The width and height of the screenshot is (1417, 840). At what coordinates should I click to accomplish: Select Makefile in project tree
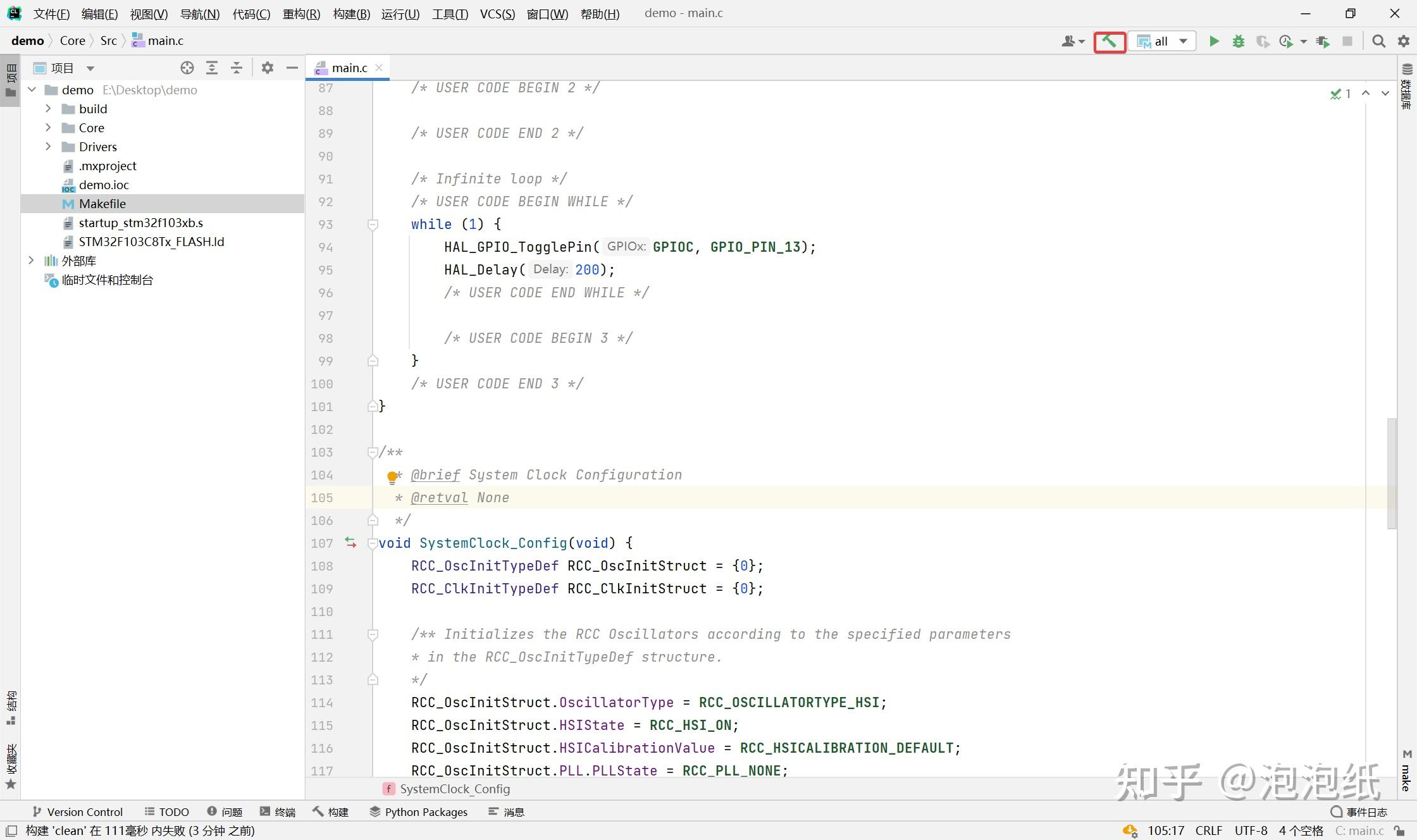(x=163, y=204)
